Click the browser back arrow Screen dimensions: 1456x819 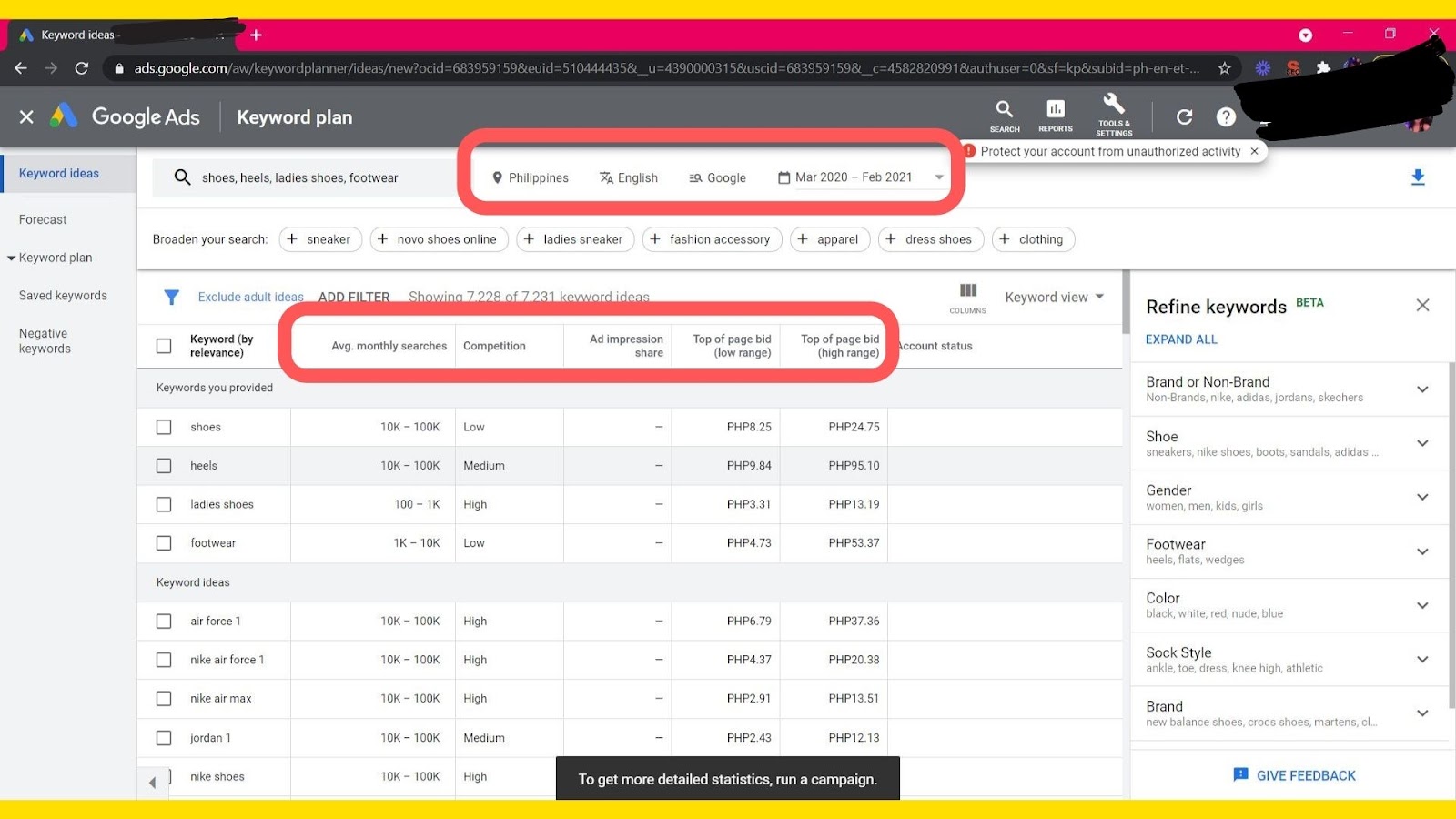coord(21,68)
